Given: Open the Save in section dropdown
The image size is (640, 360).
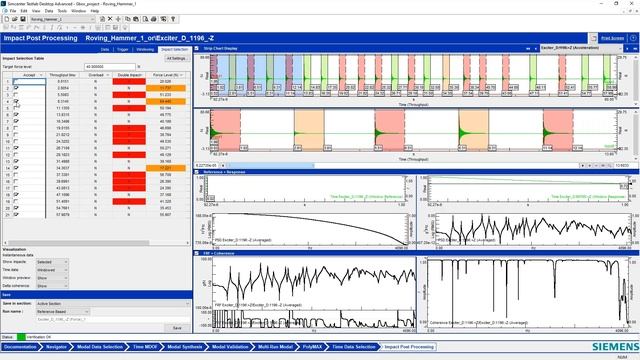Looking at the screenshot, I should point(113,304).
